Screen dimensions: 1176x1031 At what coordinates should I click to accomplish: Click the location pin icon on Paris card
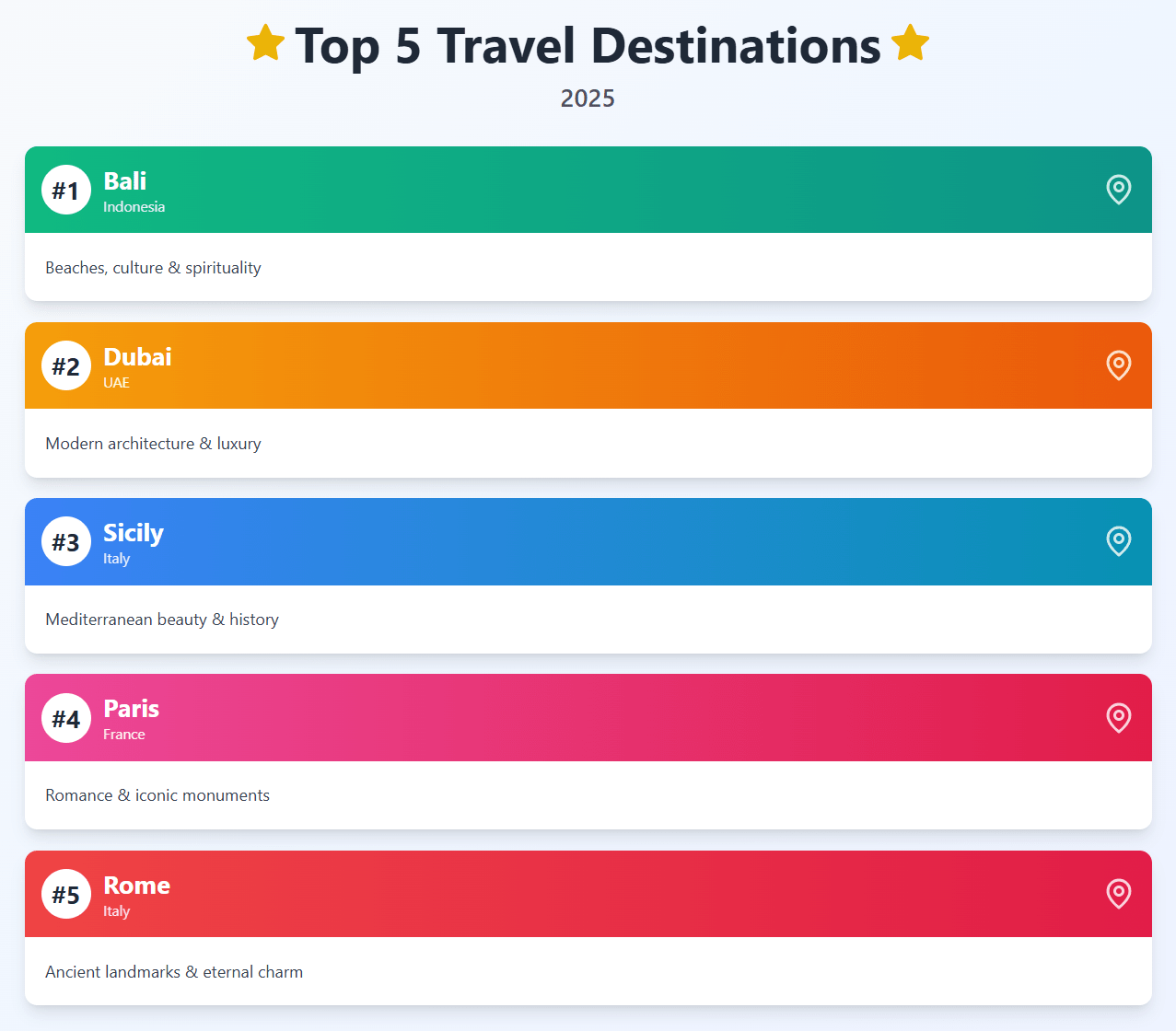tap(1118, 718)
